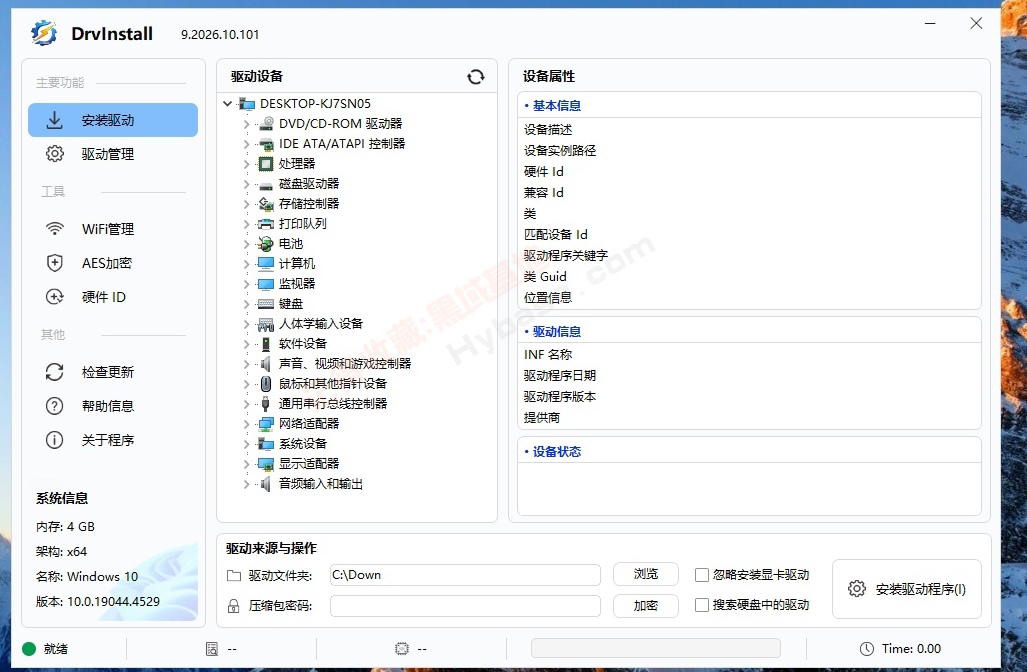
Task: Minimize the DrvInstall window
Action: pyautogui.click(x=930, y=24)
